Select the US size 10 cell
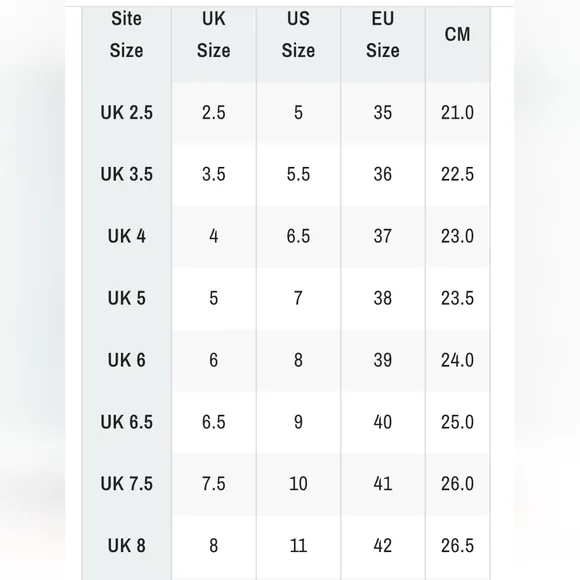The height and width of the screenshot is (580, 580). pos(298,484)
